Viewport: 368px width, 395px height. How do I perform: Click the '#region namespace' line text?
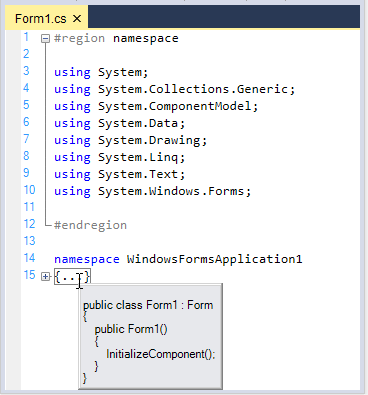(116, 38)
